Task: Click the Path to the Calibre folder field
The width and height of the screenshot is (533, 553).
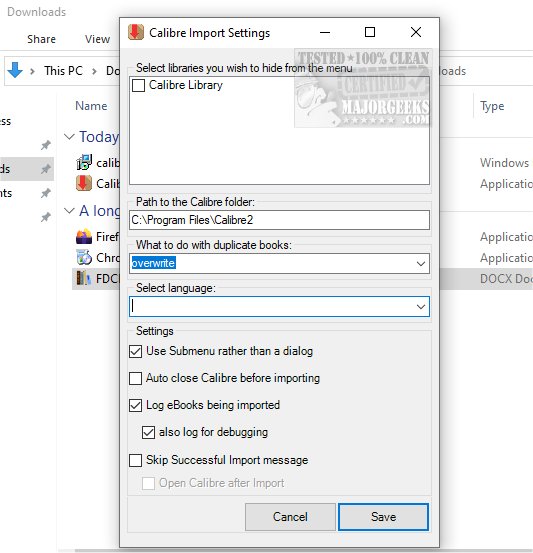Action: (x=279, y=220)
